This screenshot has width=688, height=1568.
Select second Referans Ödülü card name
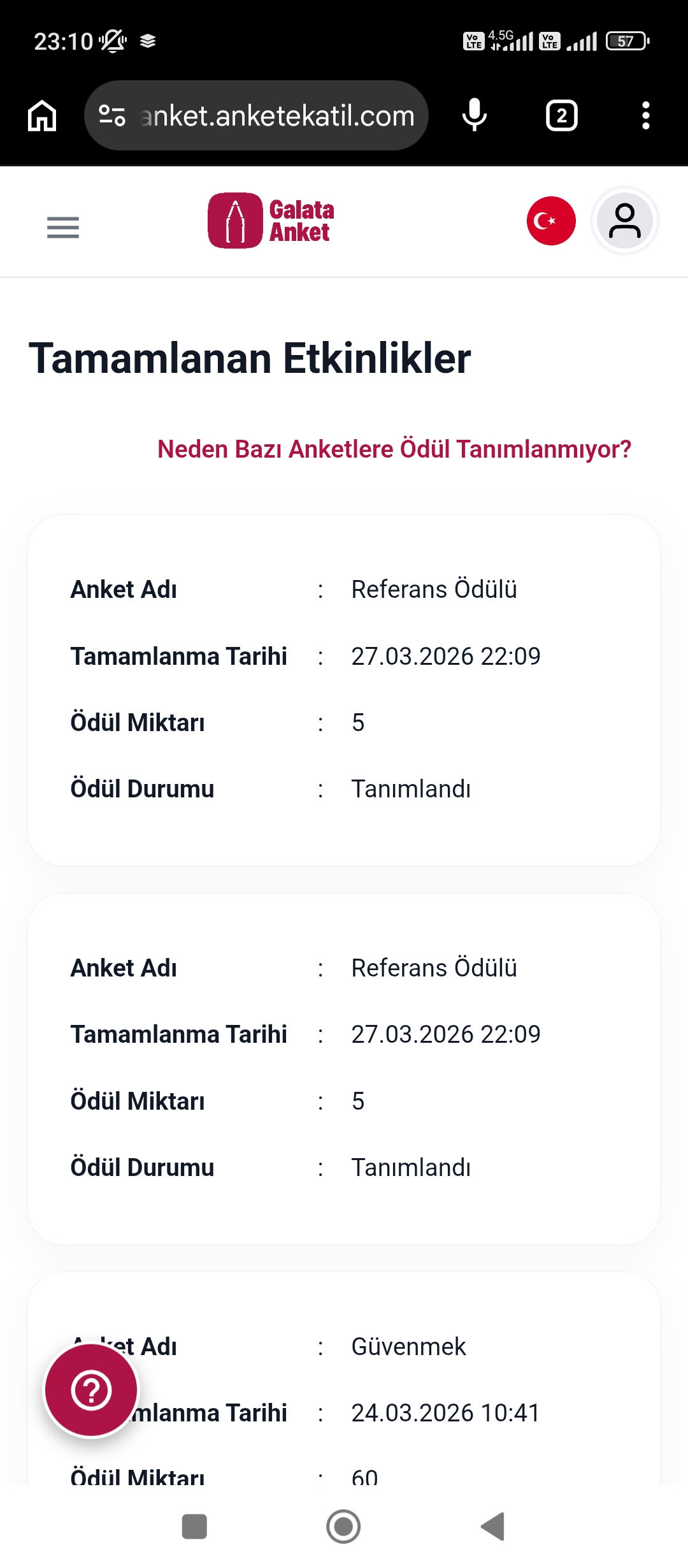434,968
